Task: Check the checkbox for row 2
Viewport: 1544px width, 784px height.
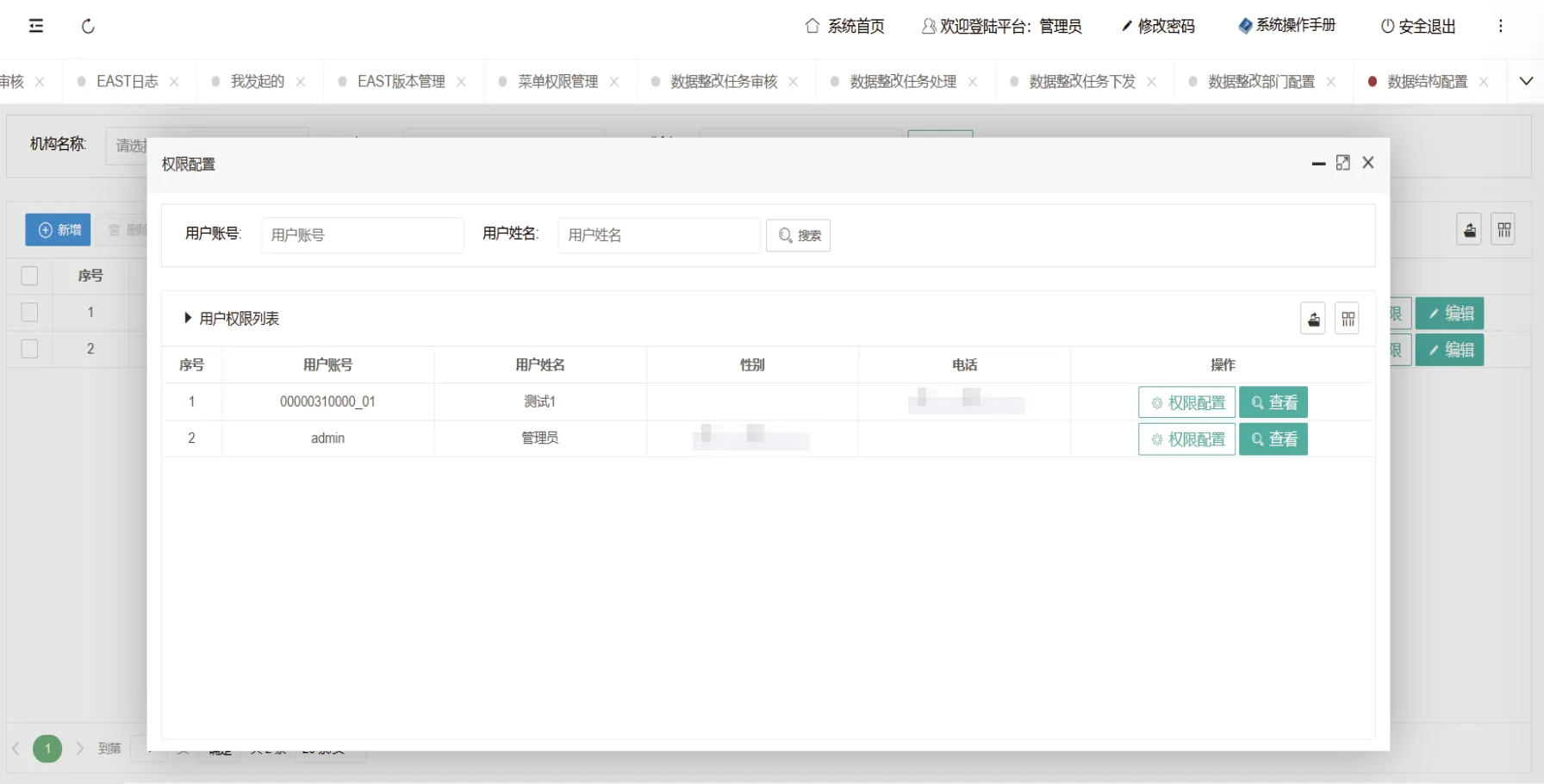Action: (x=29, y=349)
